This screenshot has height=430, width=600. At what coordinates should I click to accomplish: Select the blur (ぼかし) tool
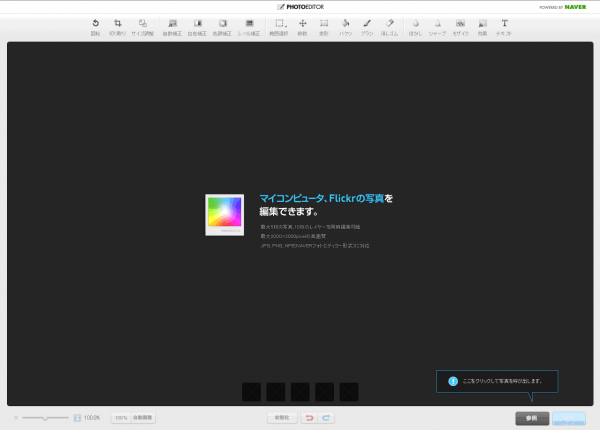click(x=416, y=25)
